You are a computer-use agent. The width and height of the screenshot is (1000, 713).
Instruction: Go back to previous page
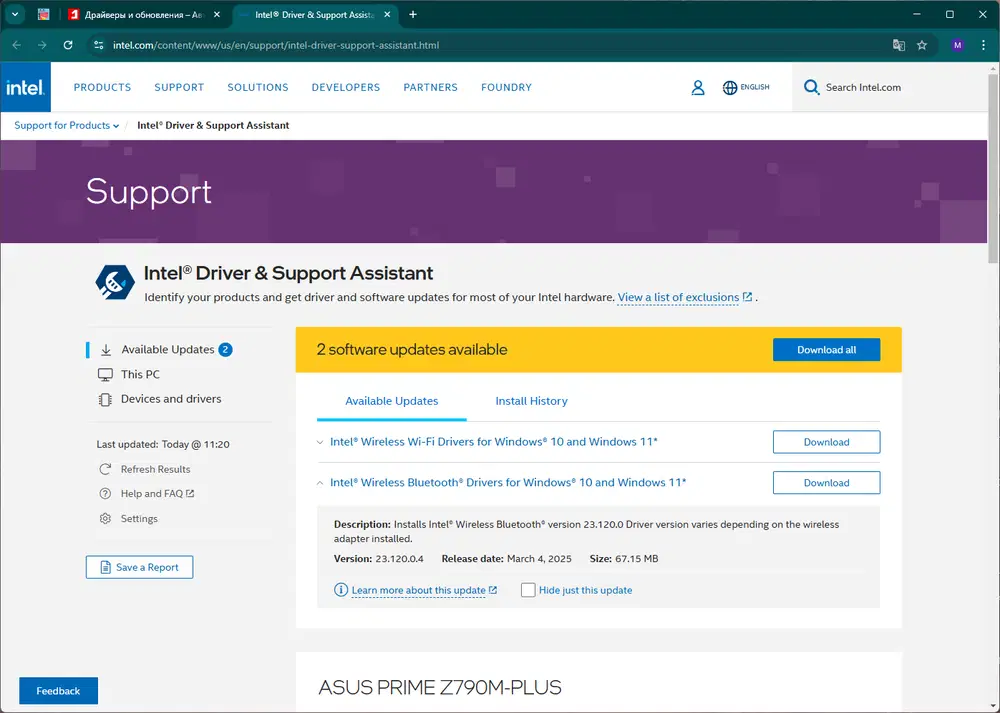pos(17,45)
